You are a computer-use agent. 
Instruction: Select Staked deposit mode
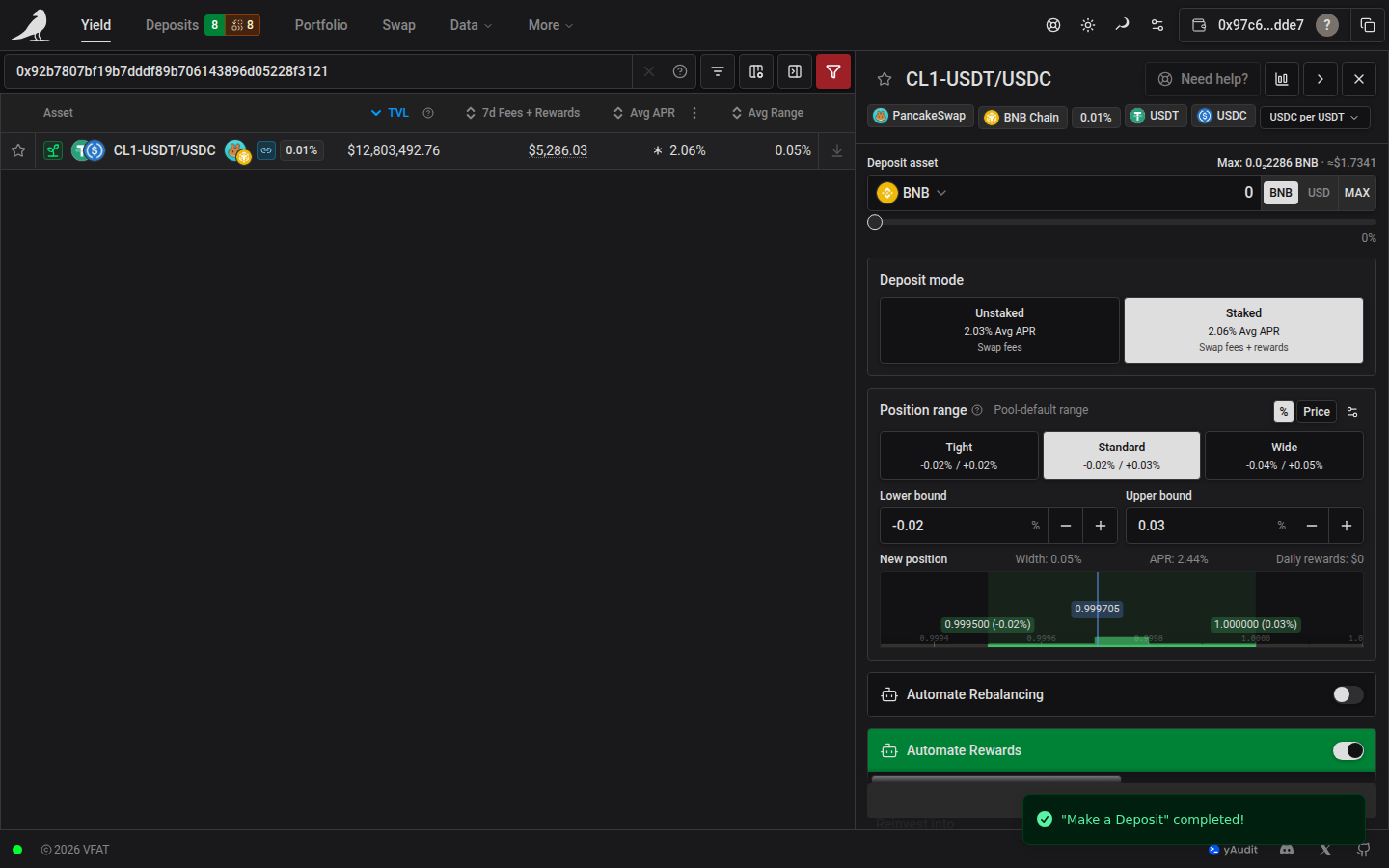1243,330
